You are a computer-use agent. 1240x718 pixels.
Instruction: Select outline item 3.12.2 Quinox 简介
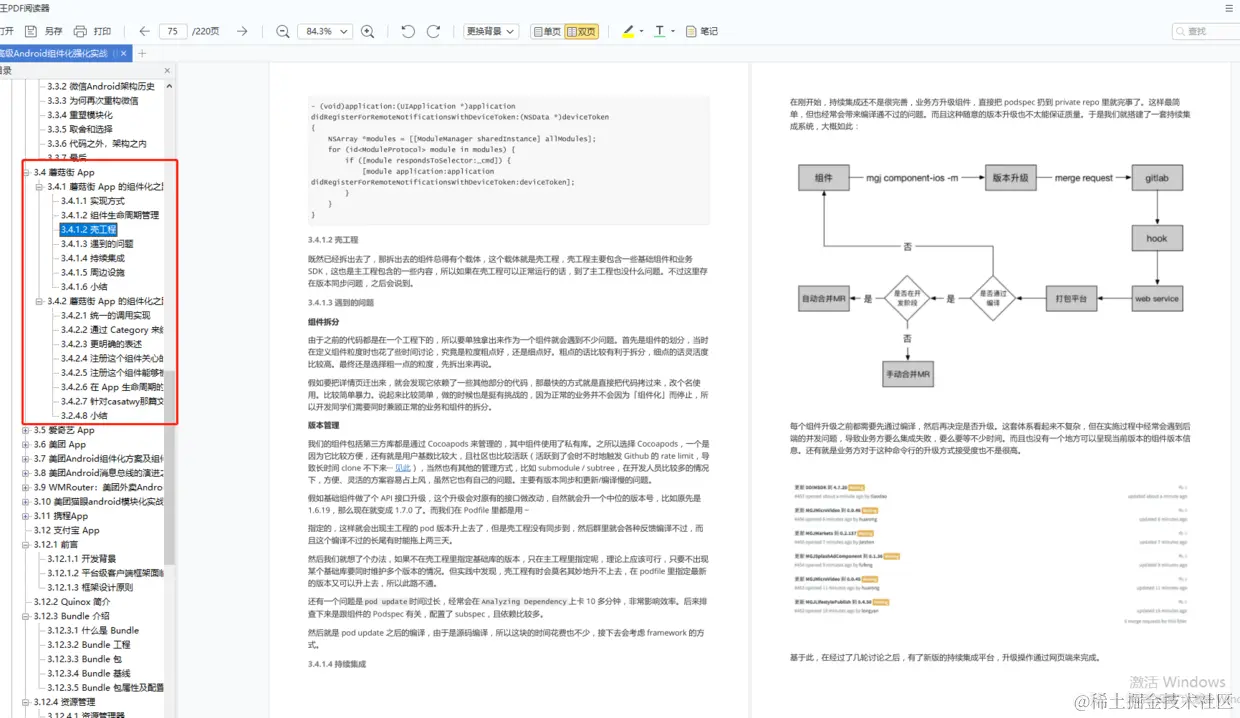pyautogui.click(x=72, y=602)
